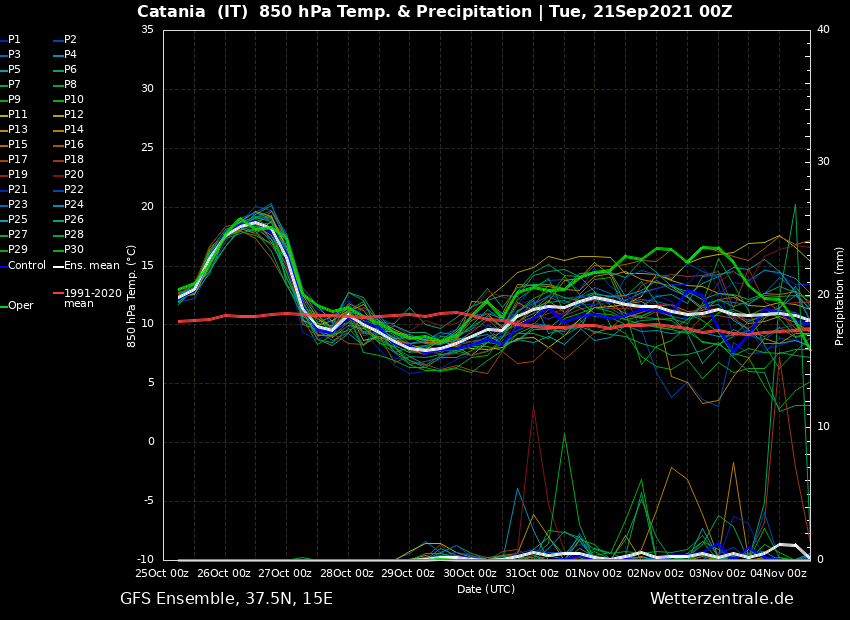Click the P18 legend label
Image resolution: width=850 pixels, height=620 pixels.
coord(74,160)
